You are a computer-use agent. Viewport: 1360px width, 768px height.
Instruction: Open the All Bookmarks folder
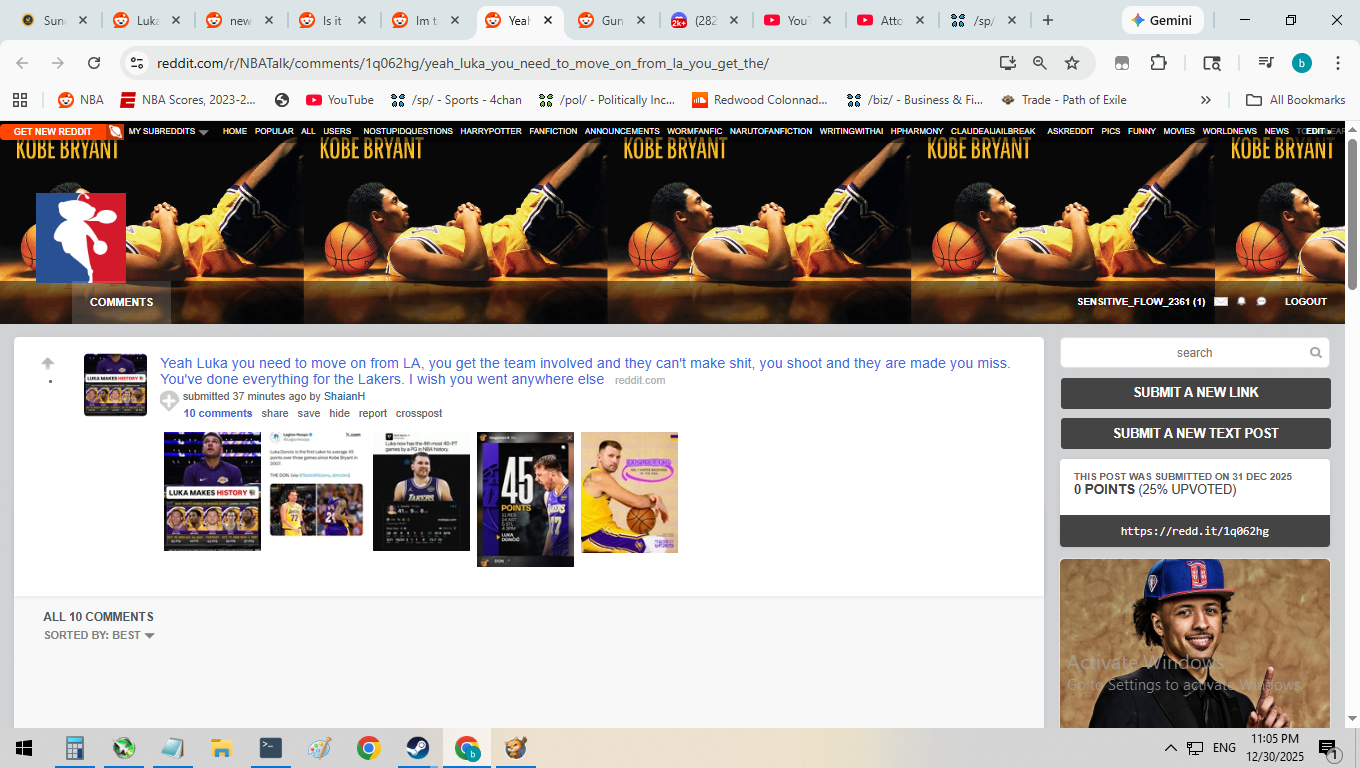(x=1296, y=100)
